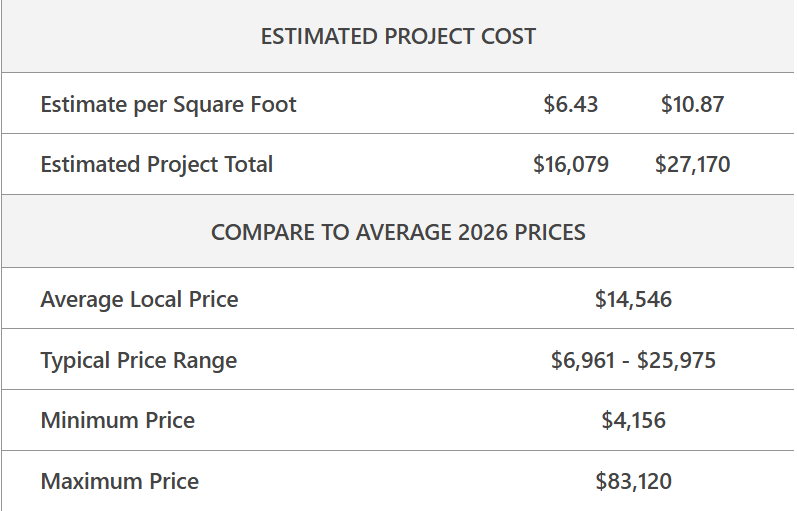Select the 'Maximum Price' label
Image resolution: width=797 pixels, height=511 pixels.
[119, 482]
